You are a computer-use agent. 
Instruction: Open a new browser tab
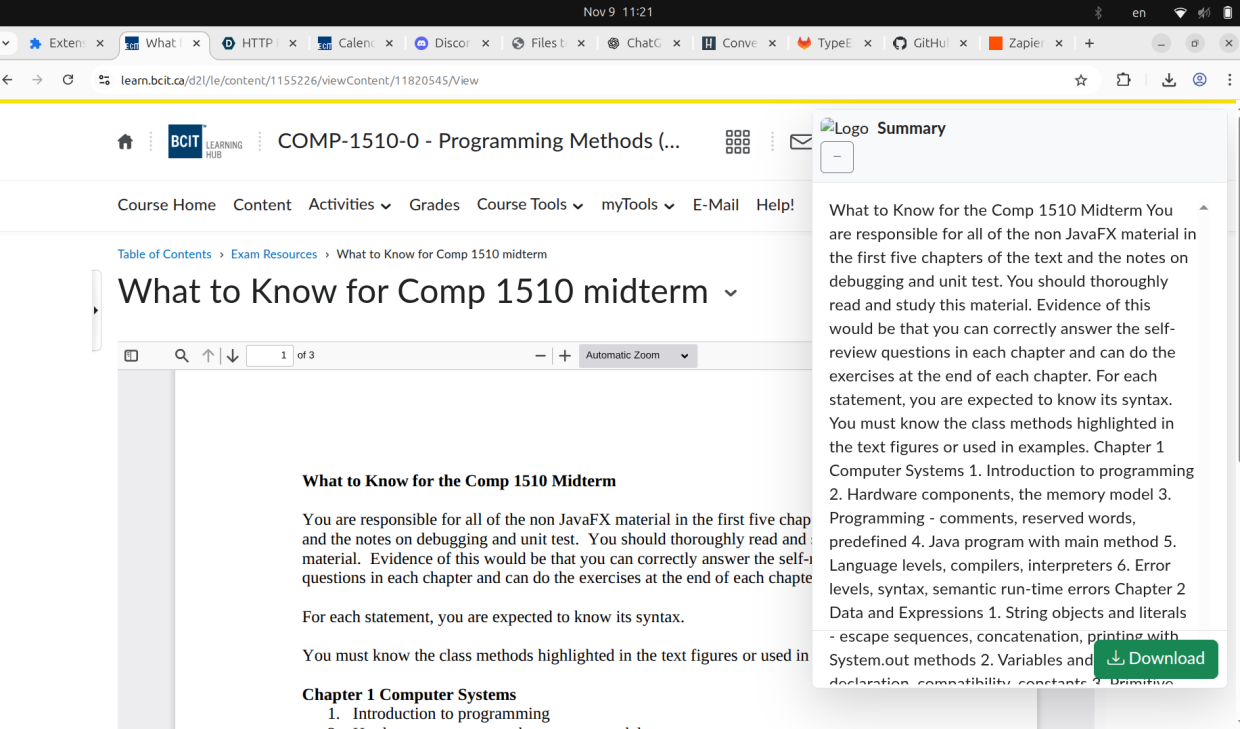(1089, 44)
